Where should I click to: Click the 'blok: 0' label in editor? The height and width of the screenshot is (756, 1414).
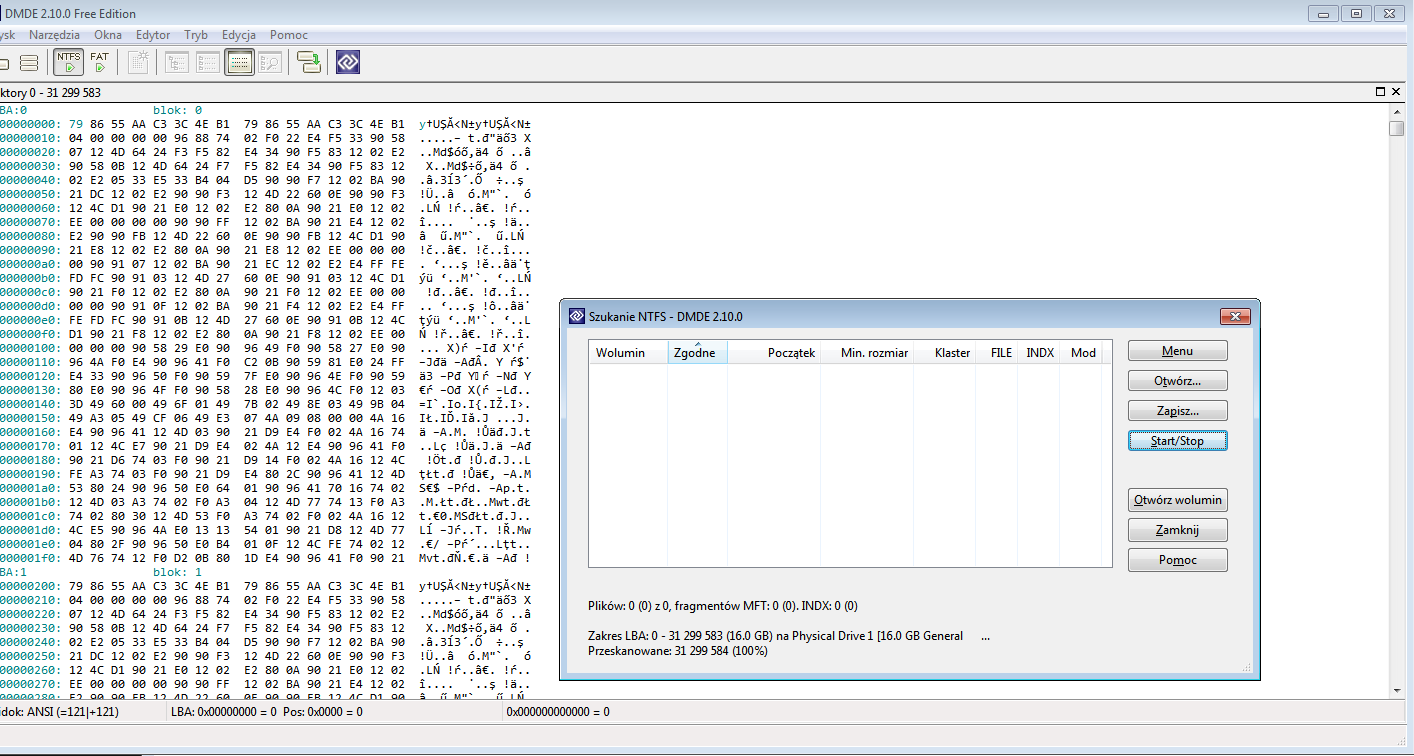tap(178, 110)
